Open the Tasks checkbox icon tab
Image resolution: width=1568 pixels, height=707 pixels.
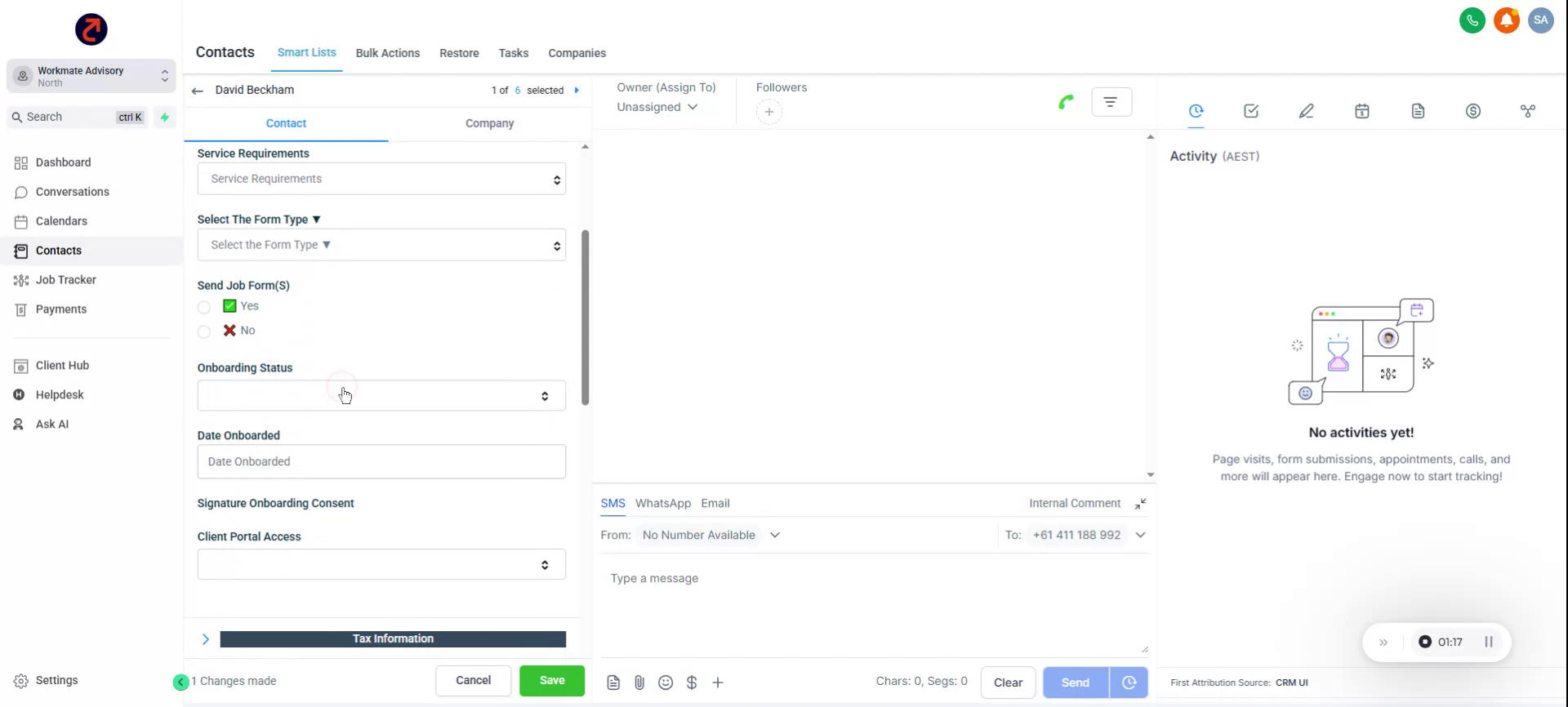(x=1251, y=111)
